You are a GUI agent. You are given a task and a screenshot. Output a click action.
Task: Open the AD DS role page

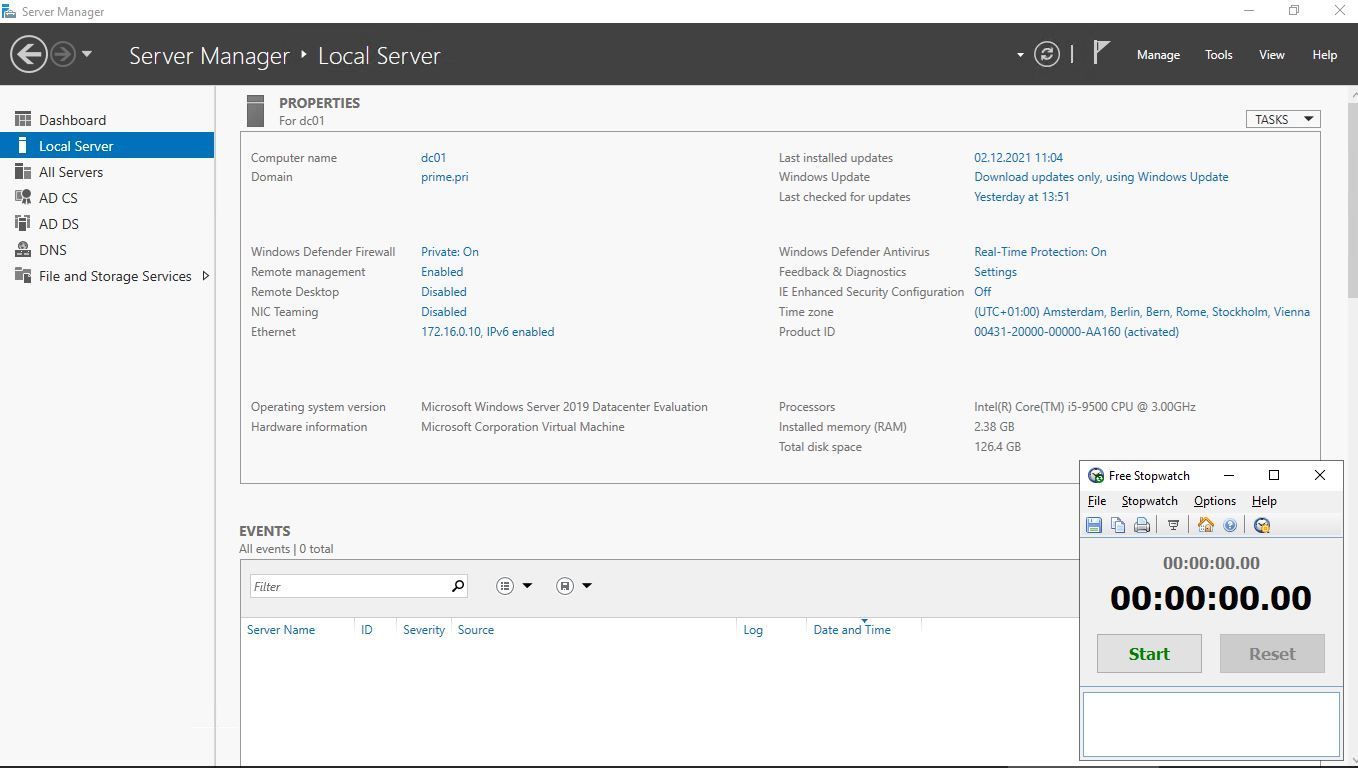pos(59,224)
